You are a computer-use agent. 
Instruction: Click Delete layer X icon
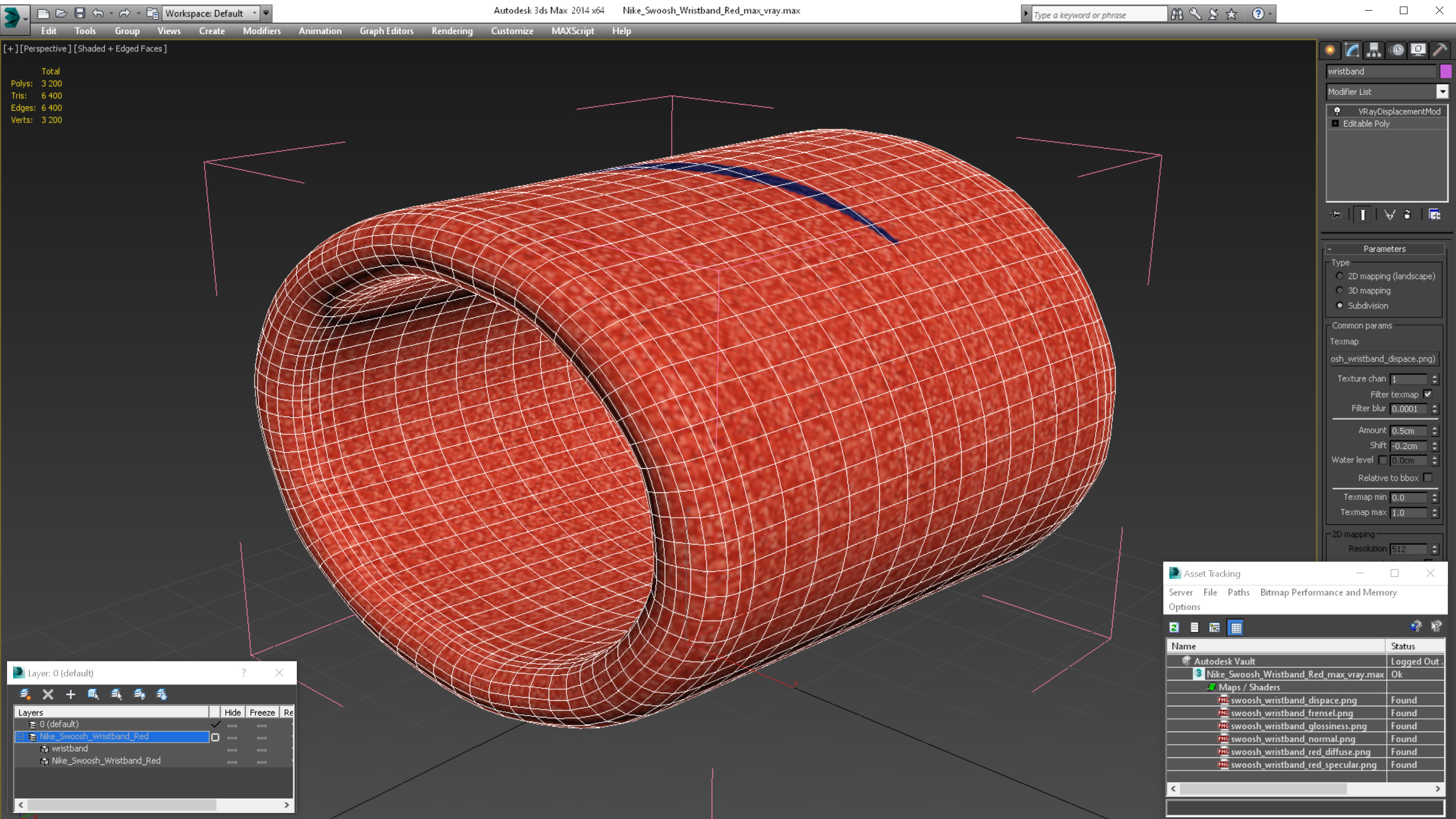pyautogui.click(x=48, y=694)
